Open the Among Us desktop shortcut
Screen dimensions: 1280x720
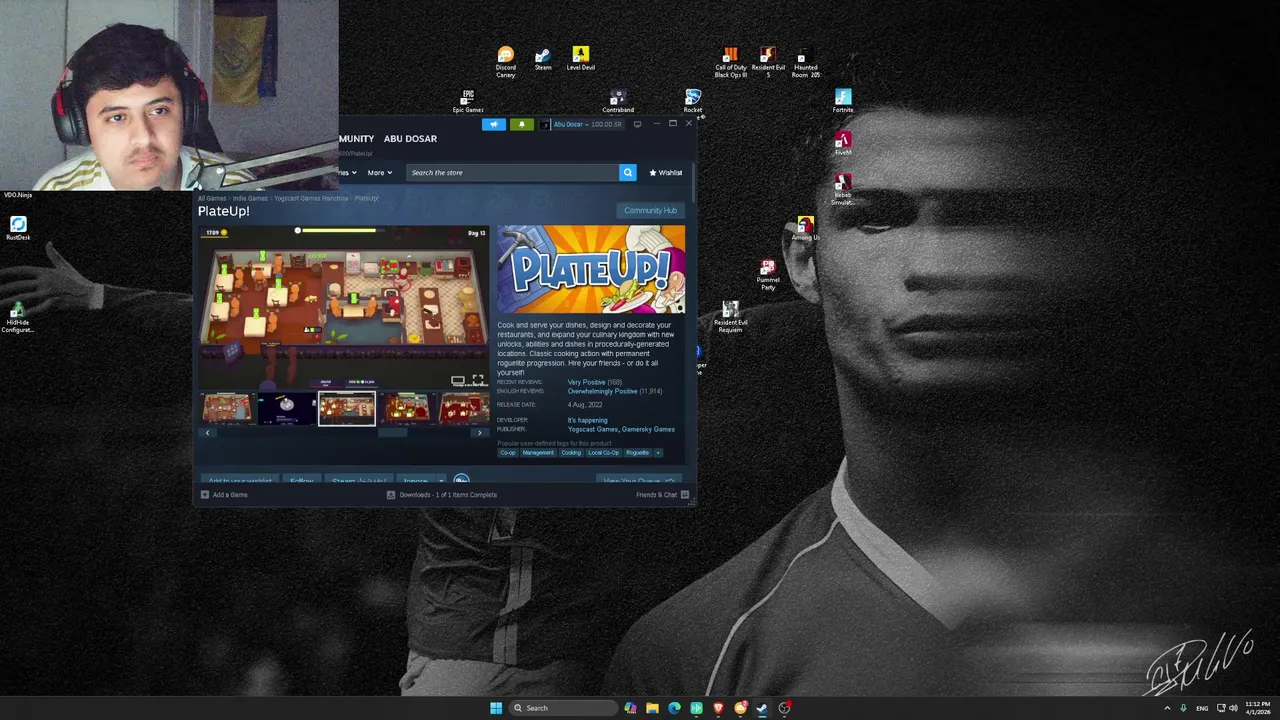coord(805,229)
